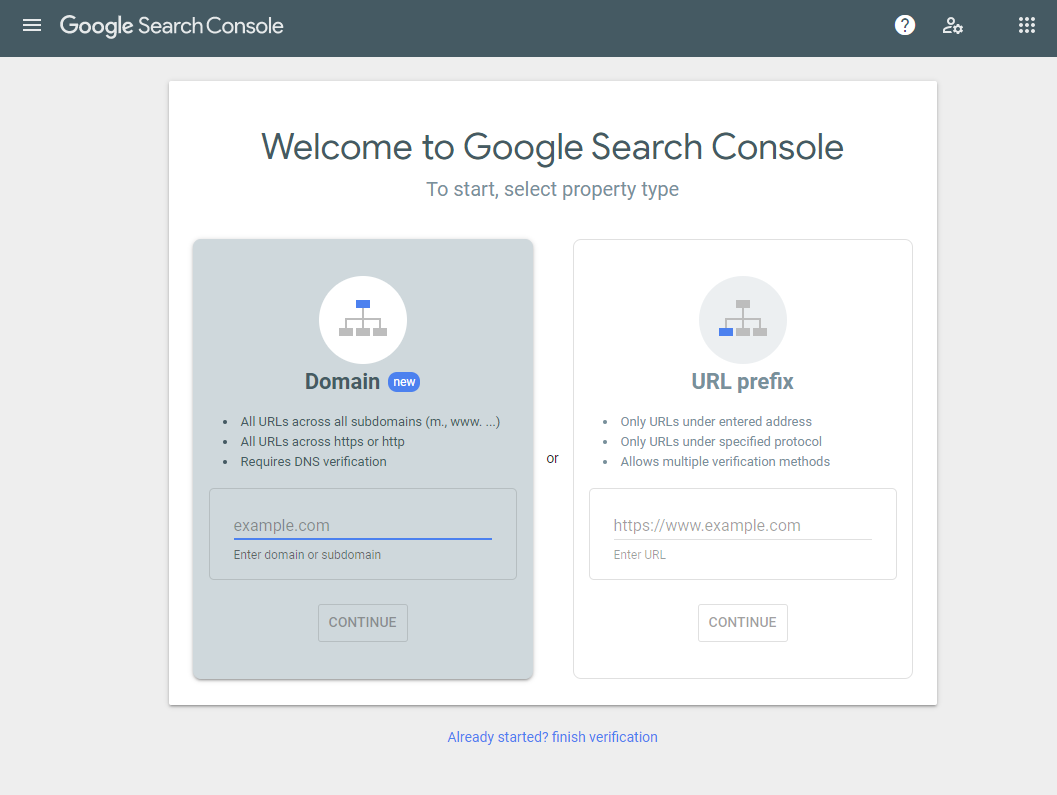
Task: Click 'All URLs across https or http' text
Action: [322, 442]
